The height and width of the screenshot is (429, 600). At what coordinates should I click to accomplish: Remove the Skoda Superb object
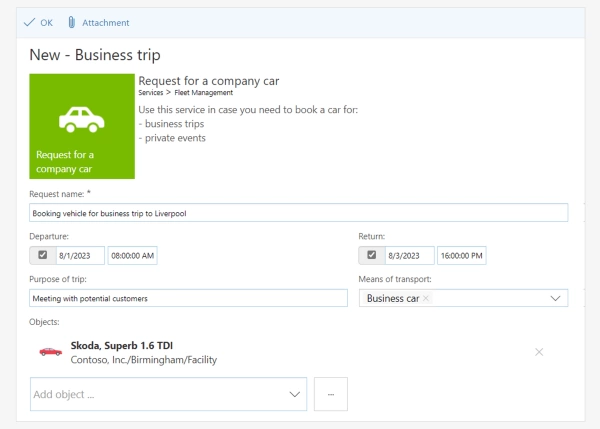(539, 352)
